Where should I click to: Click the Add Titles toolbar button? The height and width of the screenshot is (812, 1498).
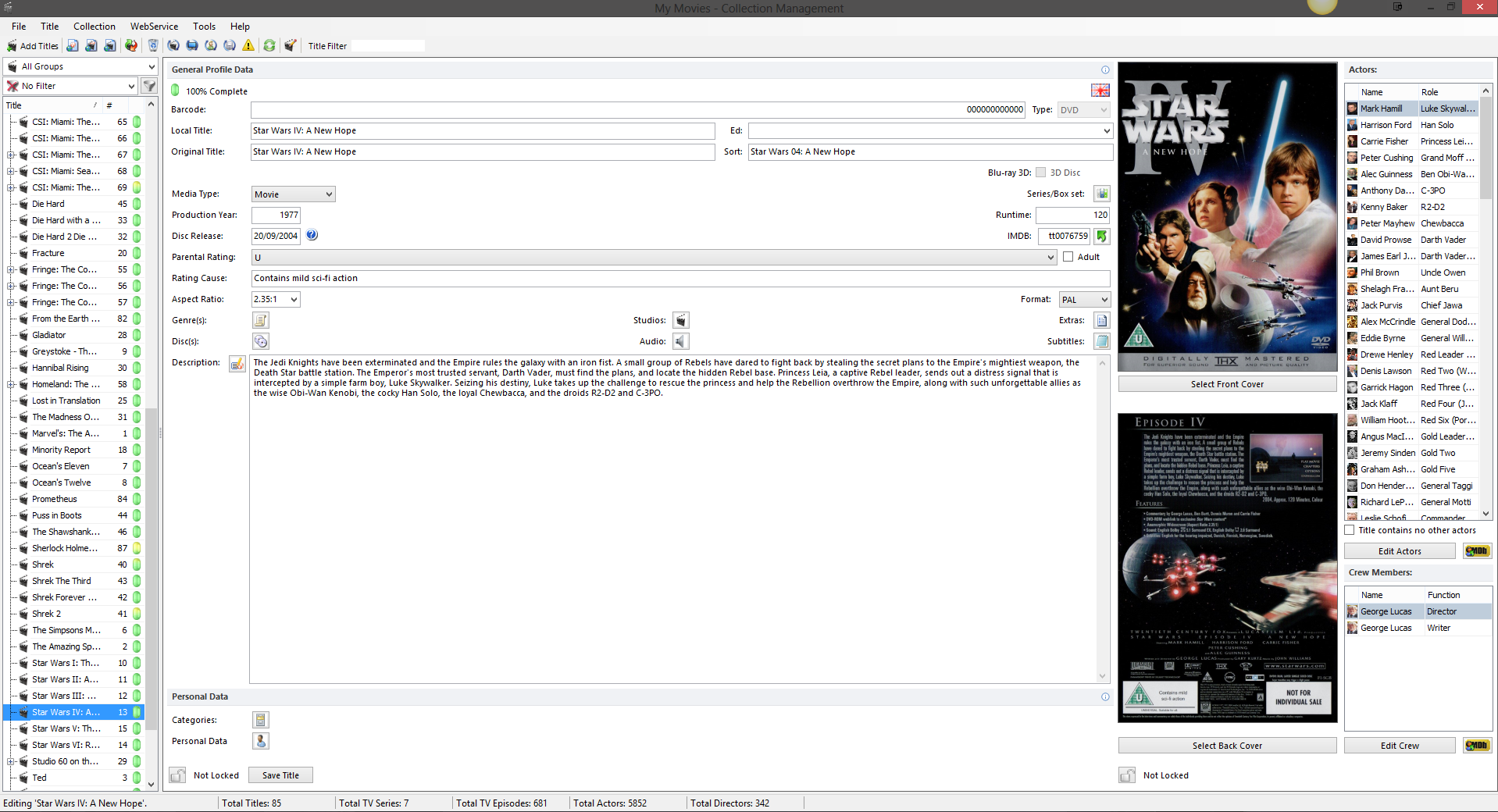33,46
